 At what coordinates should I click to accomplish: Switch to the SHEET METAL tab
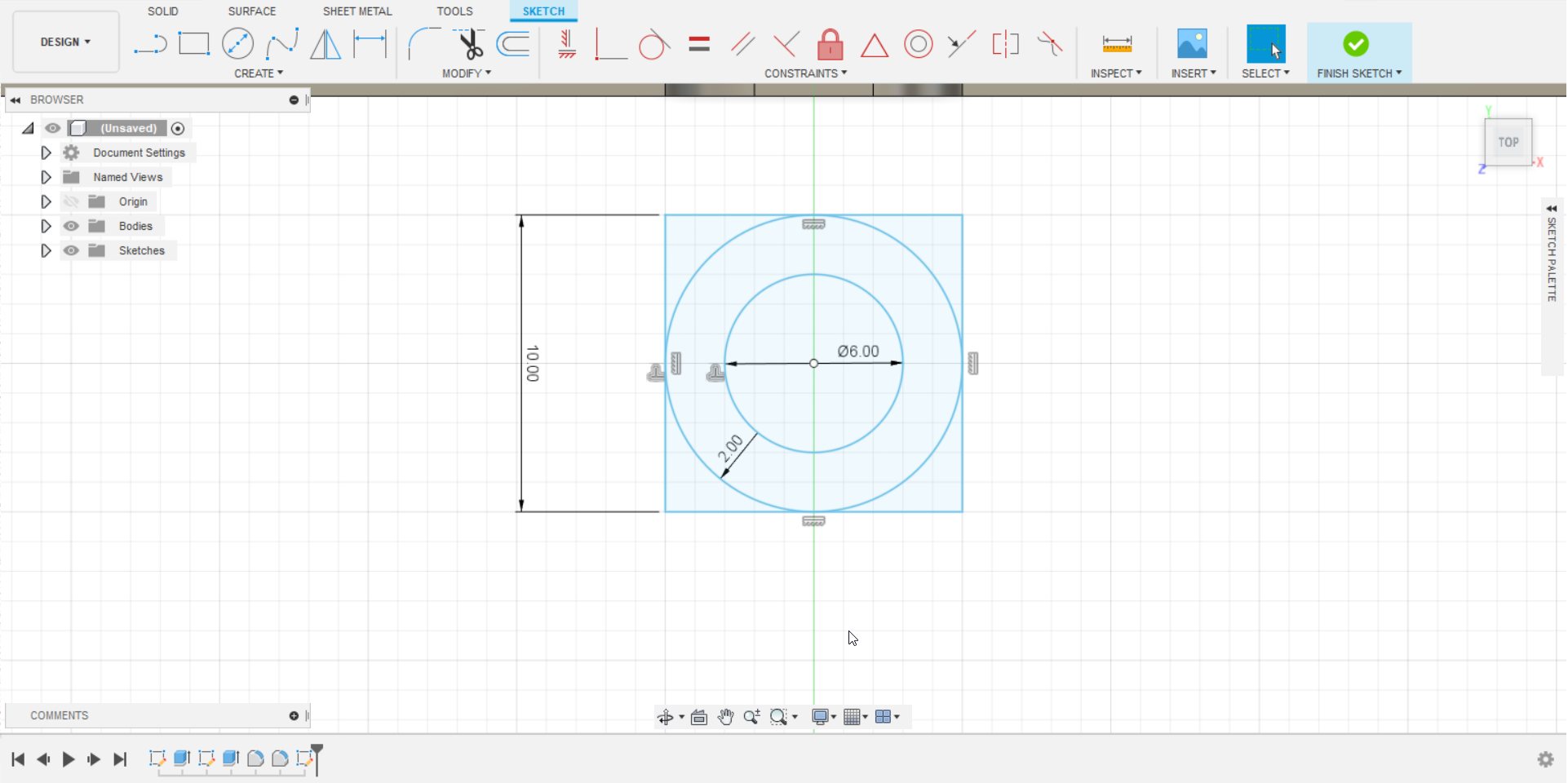click(357, 11)
